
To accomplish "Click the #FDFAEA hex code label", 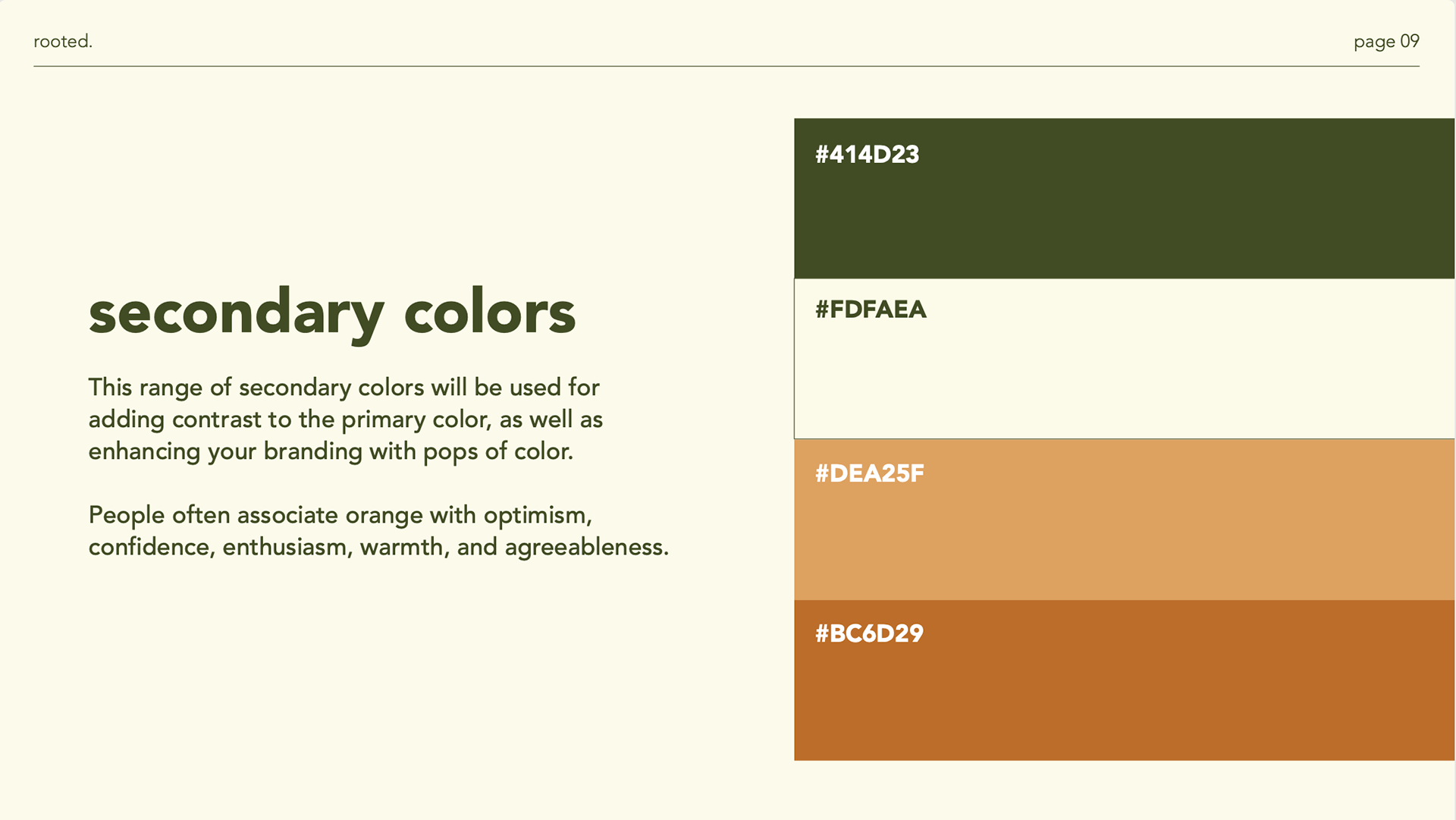I will click(x=871, y=309).
